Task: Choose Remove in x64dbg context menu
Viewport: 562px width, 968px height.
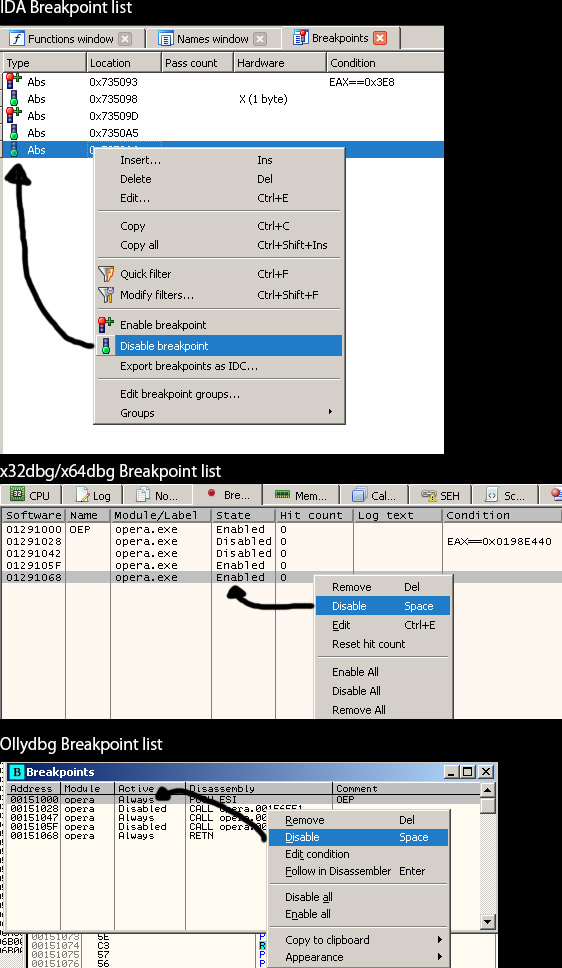Action: pos(384,587)
